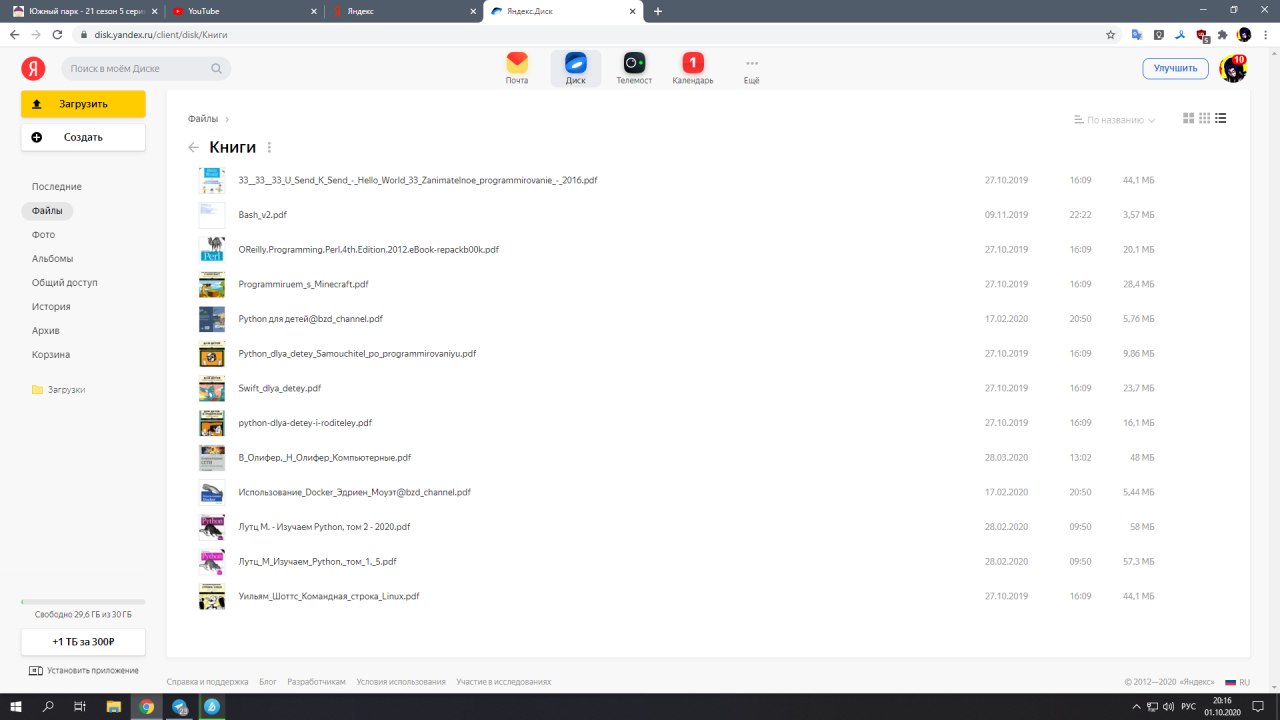Open Книги folder options three-dot menu
1280x720 pixels.
click(x=269, y=147)
